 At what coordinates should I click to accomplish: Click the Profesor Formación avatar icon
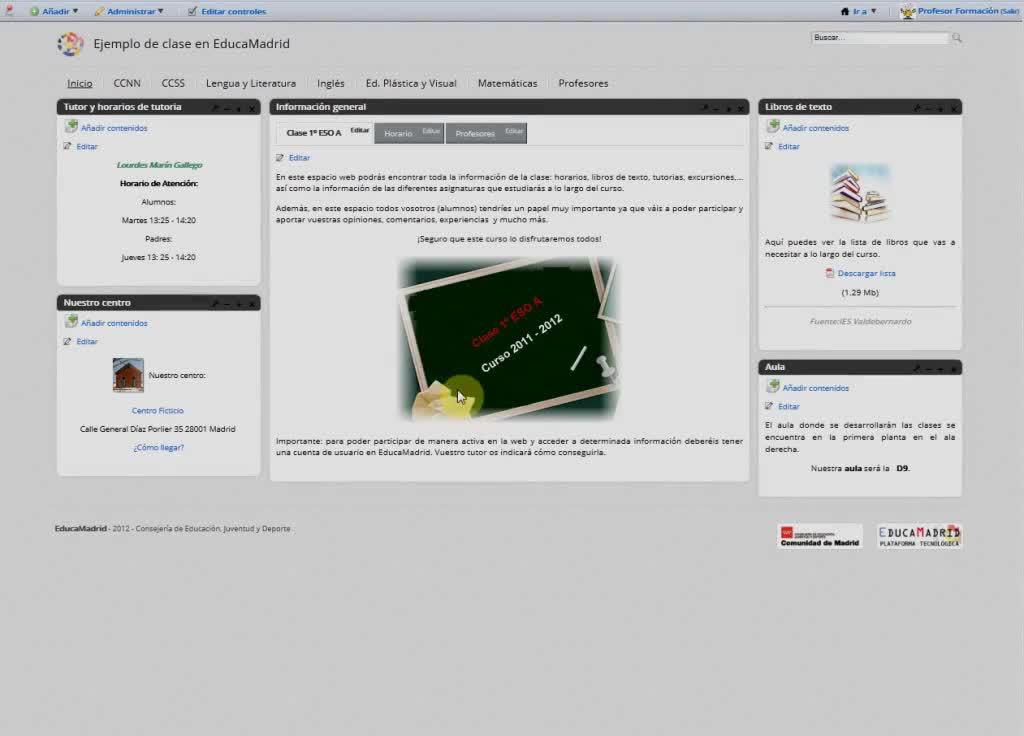(907, 11)
